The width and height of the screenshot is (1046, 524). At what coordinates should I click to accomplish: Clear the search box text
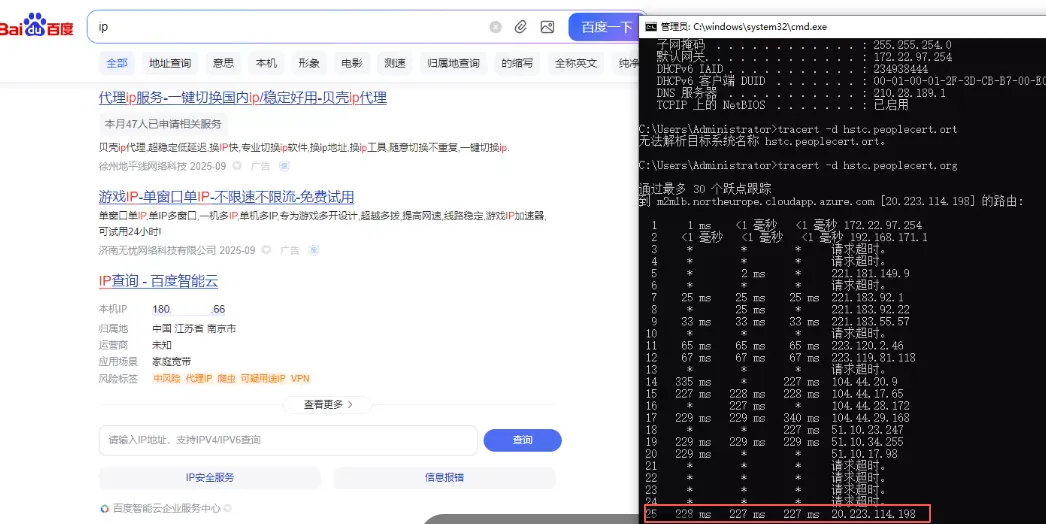pos(495,27)
